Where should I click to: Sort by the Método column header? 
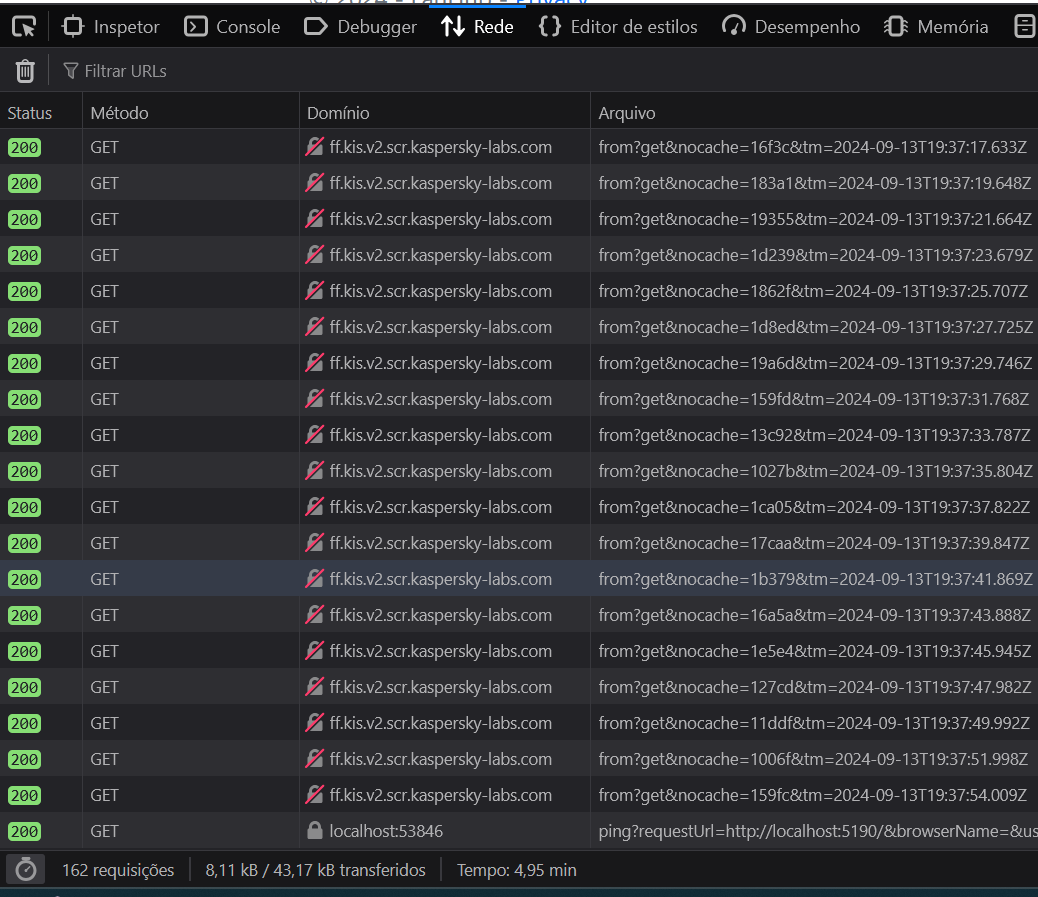point(191,113)
